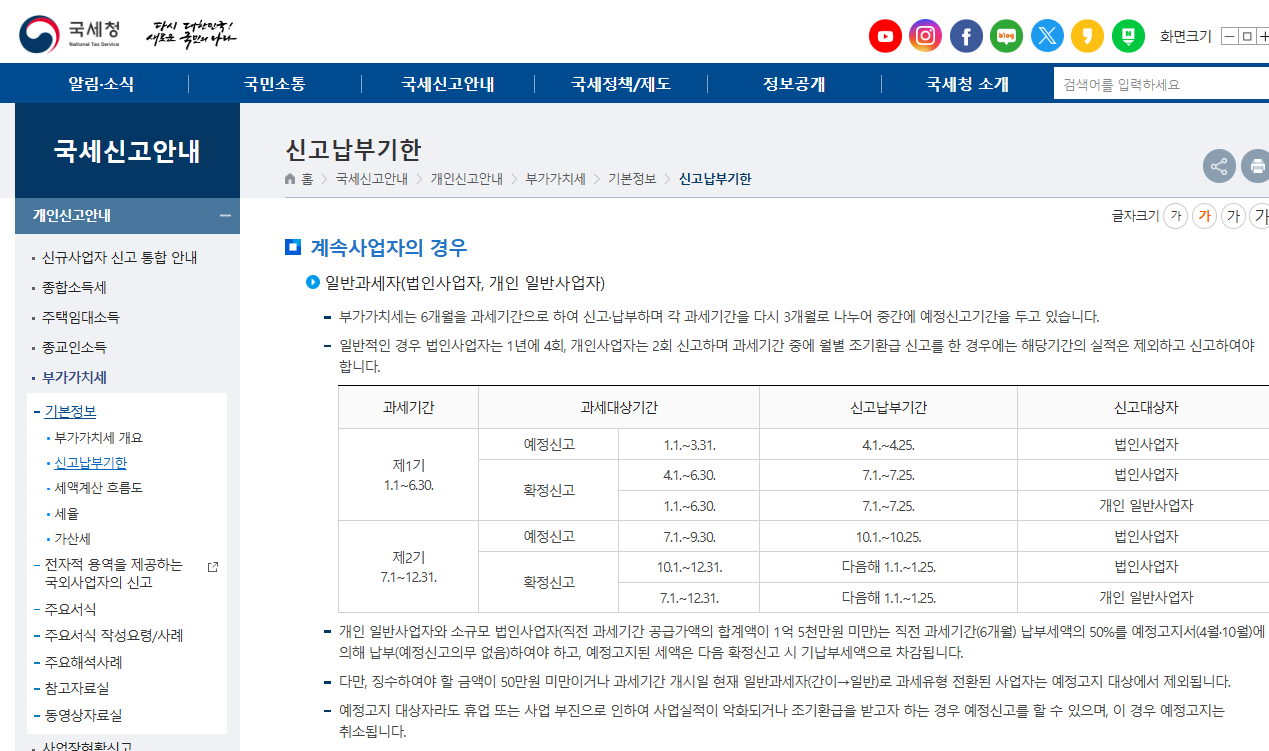Open 참고자료실 in sidebar
The image size is (1269, 751).
pyautogui.click(x=77, y=689)
